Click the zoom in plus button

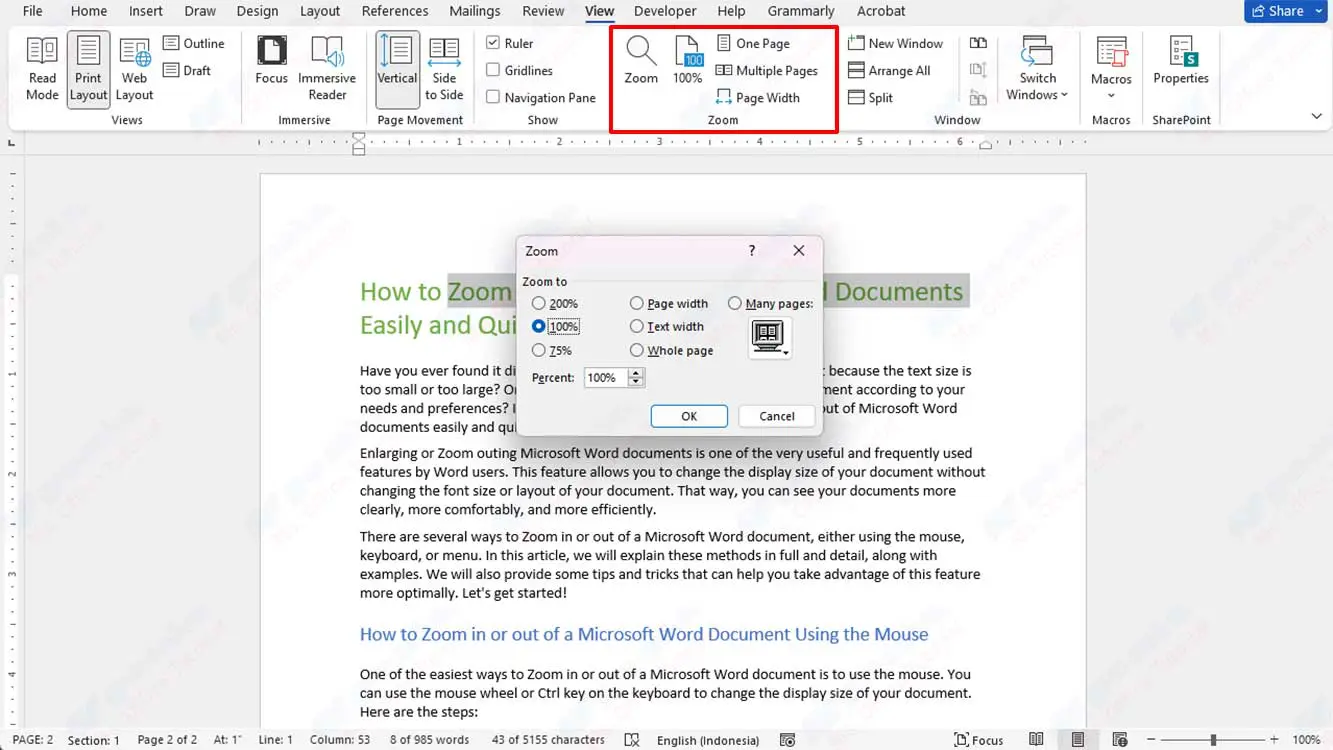pyautogui.click(x=1274, y=740)
